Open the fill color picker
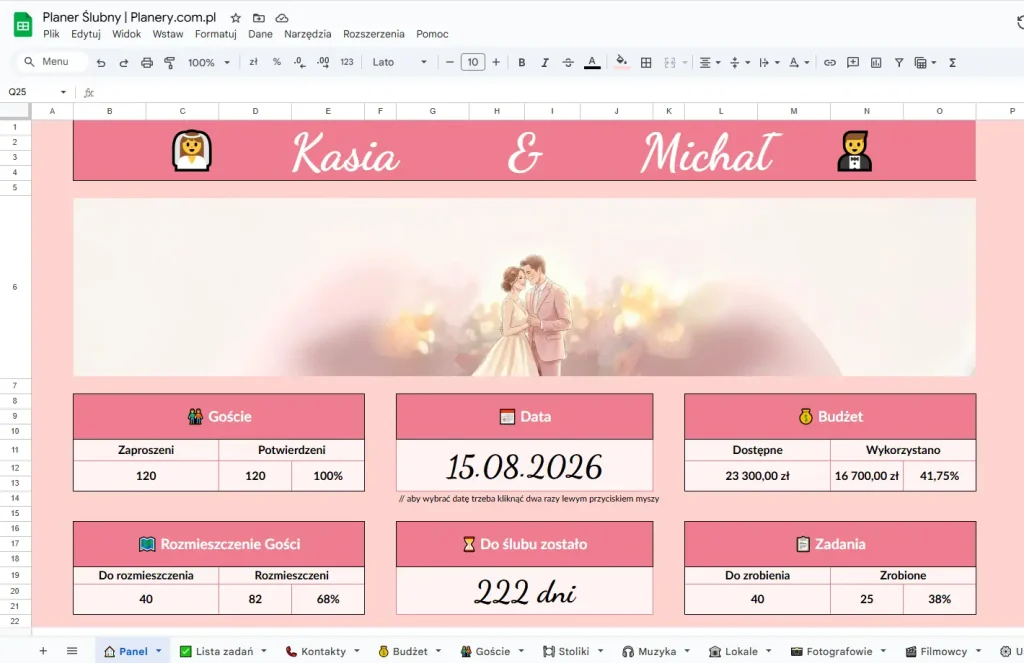 coord(621,63)
